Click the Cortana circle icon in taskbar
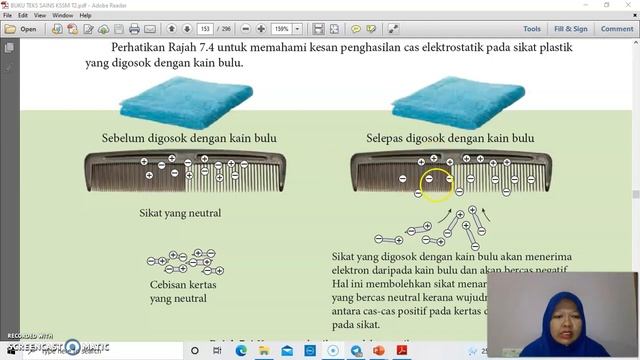Screen dimensions: 640x360 click(x=195, y=351)
